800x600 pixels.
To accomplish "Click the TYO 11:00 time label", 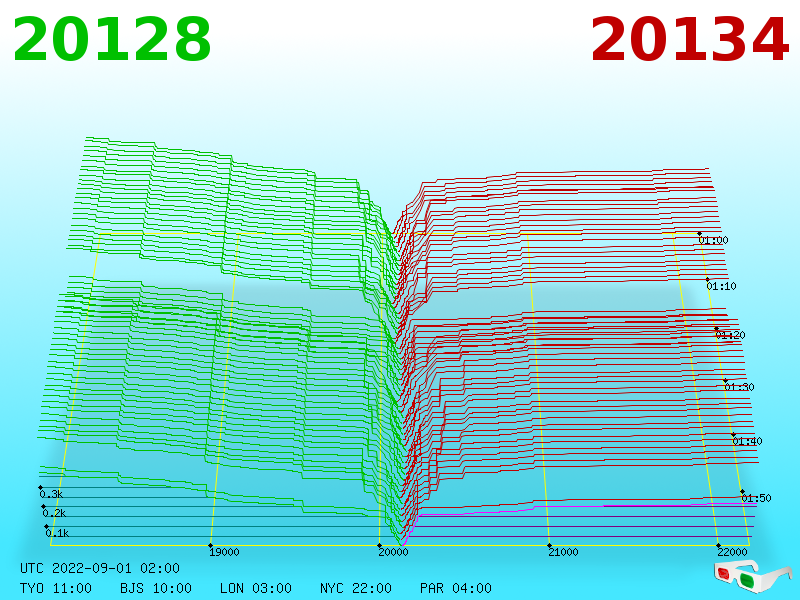I will point(56,588).
